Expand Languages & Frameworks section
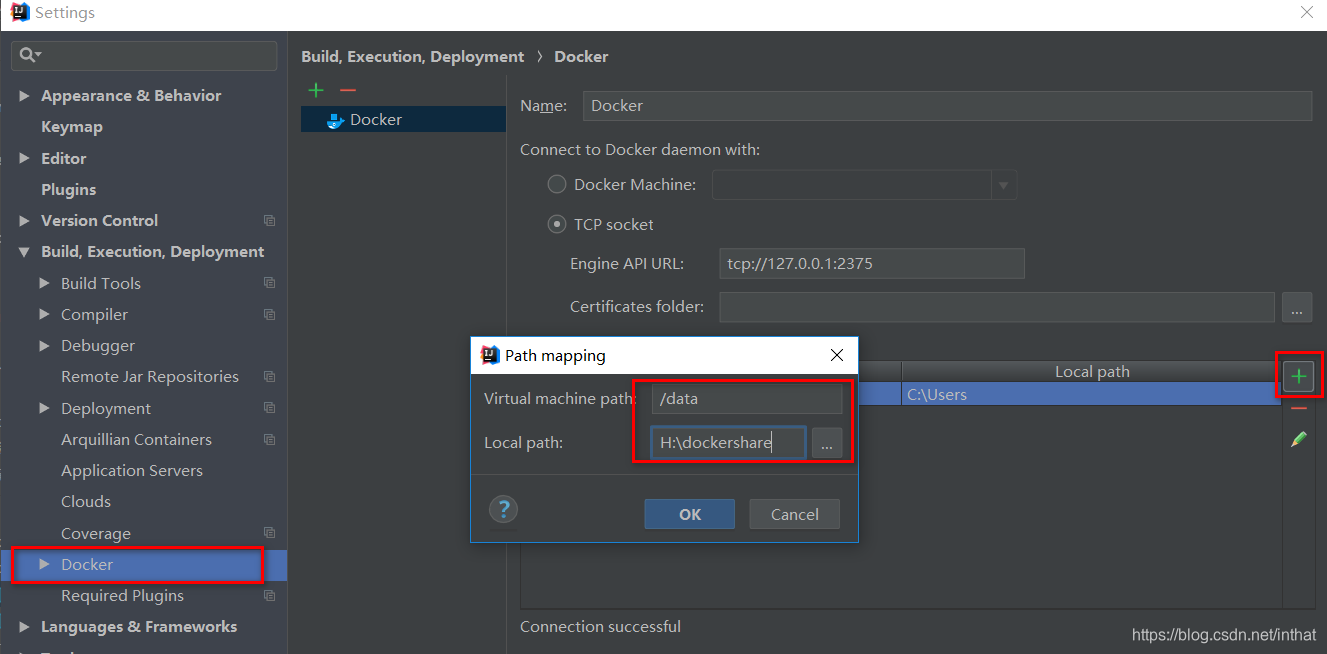The width and height of the screenshot is (1327, 654). pos(25,627)
